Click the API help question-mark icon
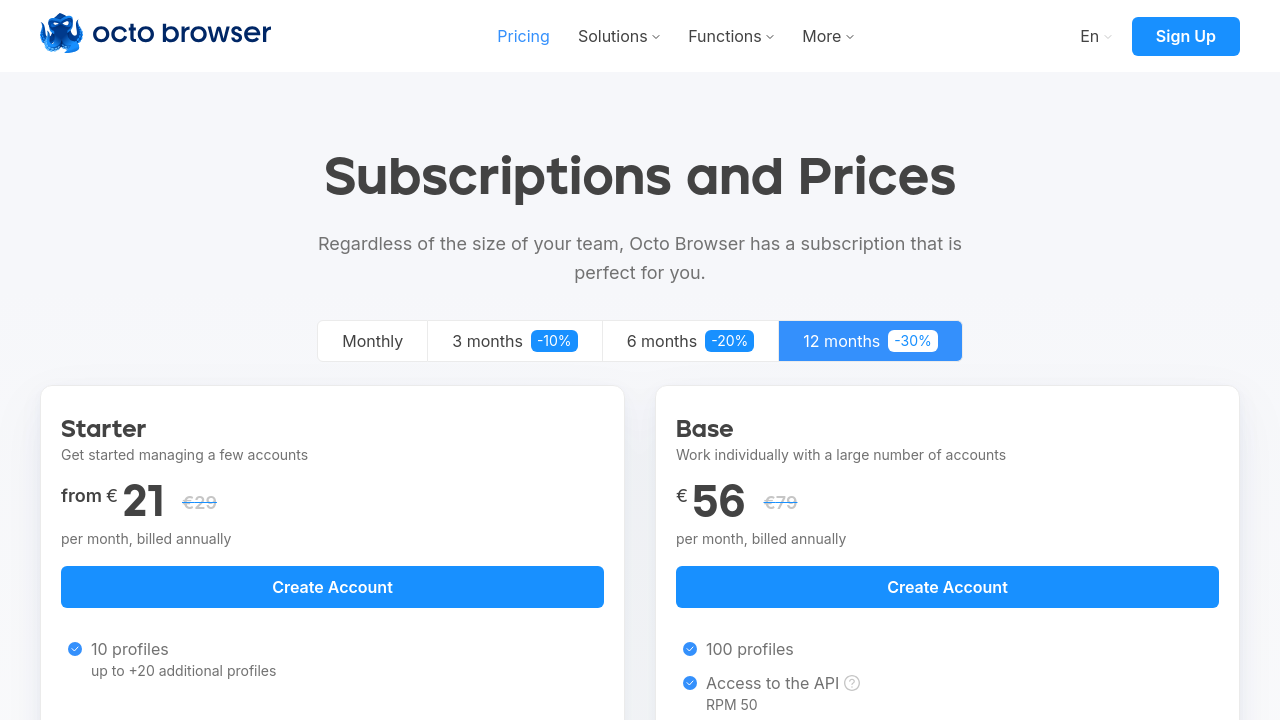Viewport: 1280px width, 720px height. [x=852, y=683]
